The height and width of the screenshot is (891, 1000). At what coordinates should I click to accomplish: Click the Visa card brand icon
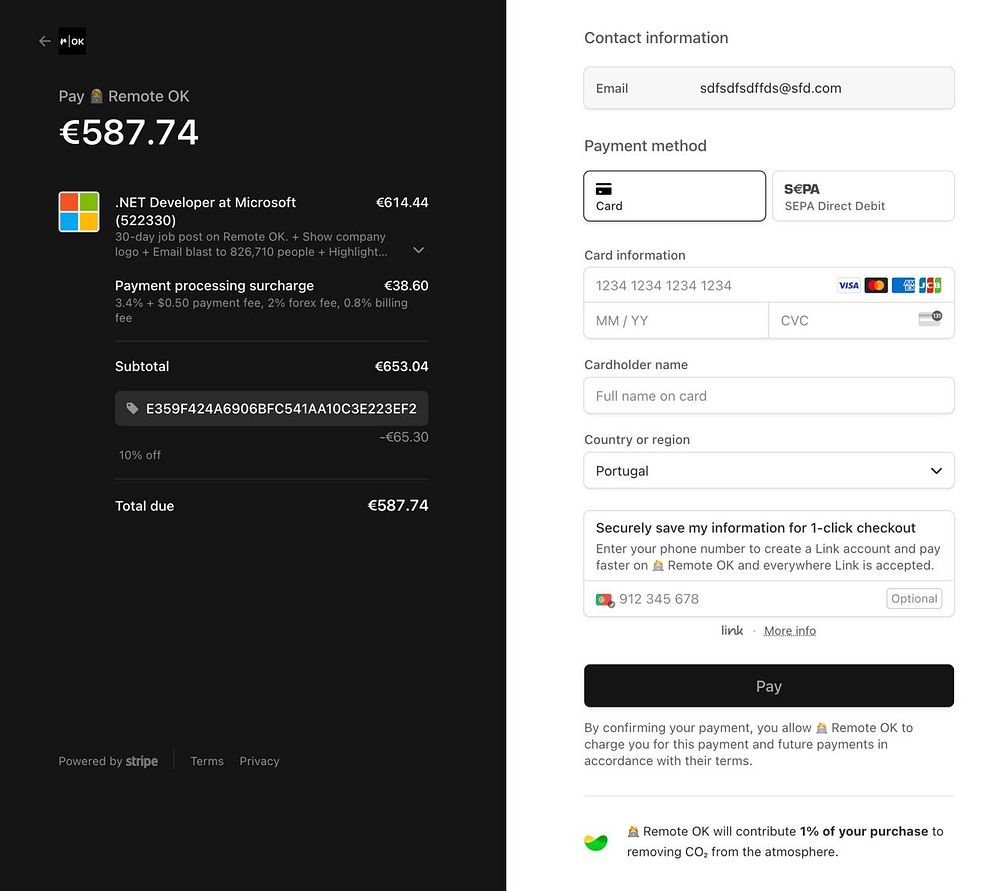click(x=848, y=285)
